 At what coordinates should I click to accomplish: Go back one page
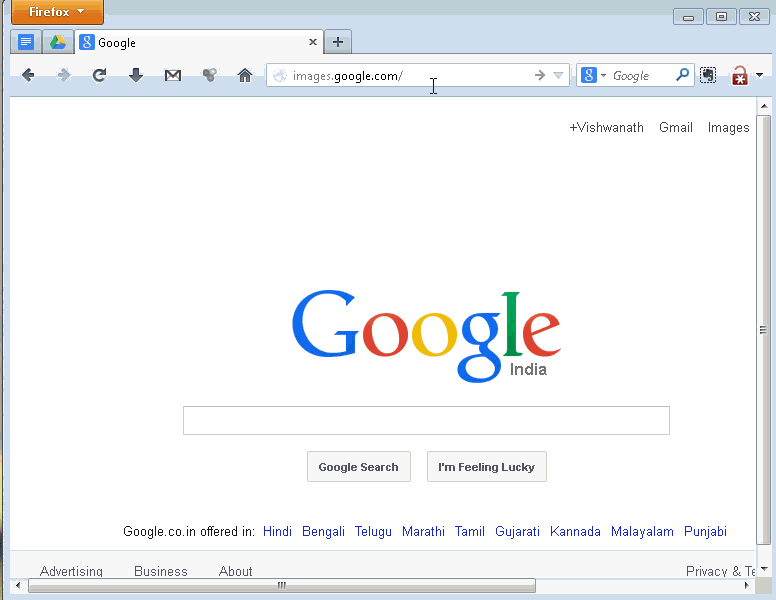[x=28, y=75]
